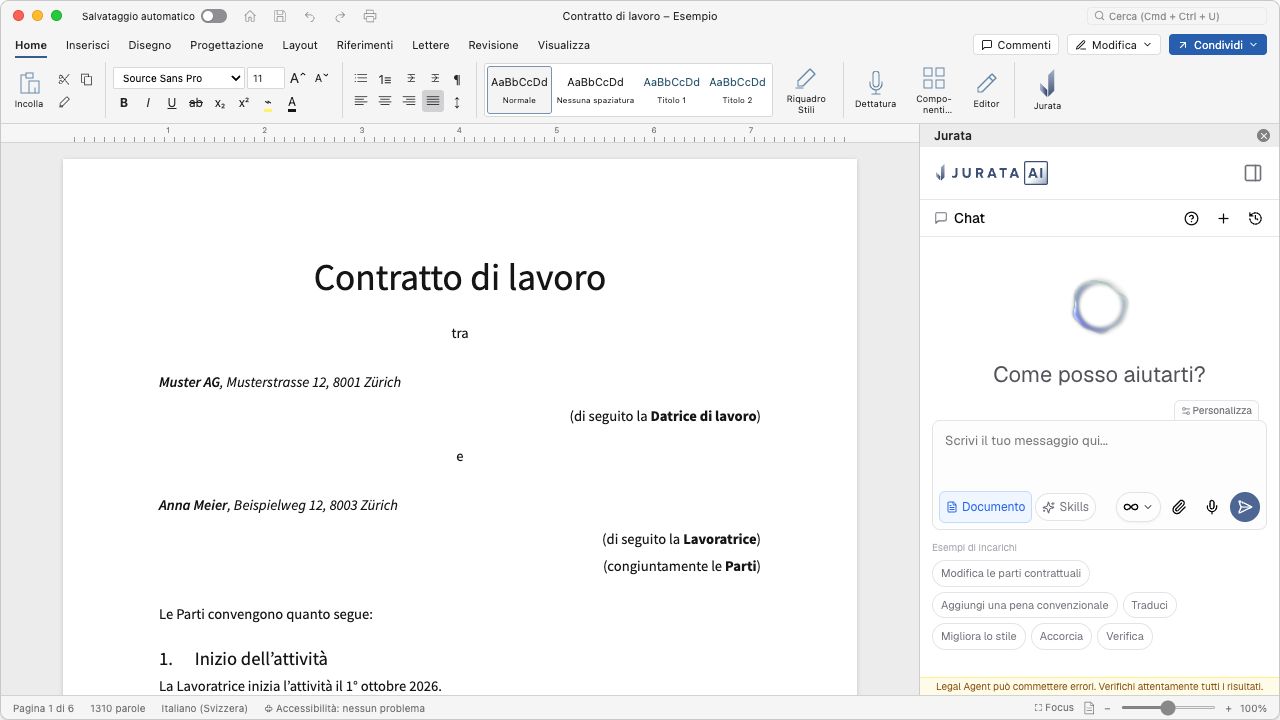Apply the yellow text highlight color
1280x720 pixels.
[x=268, y=103]
